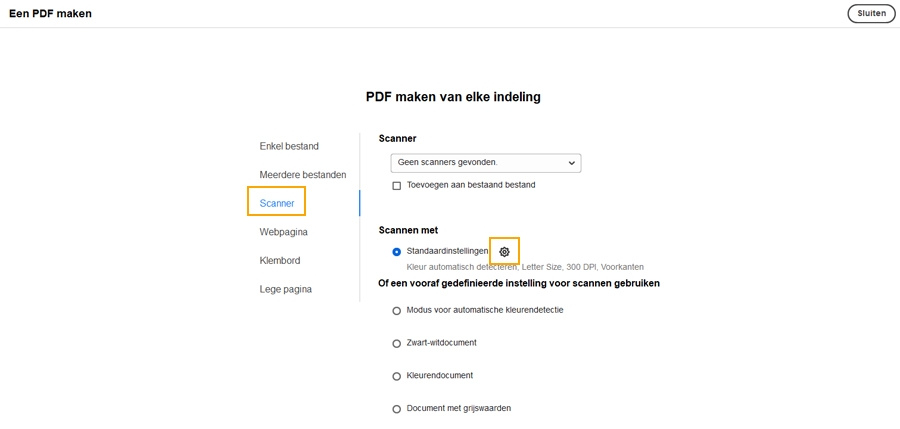Viewport: 900px width, 429px height.
Task: Choose the Klembord tab
Action: pyautogui.click(x=280, y=261)
